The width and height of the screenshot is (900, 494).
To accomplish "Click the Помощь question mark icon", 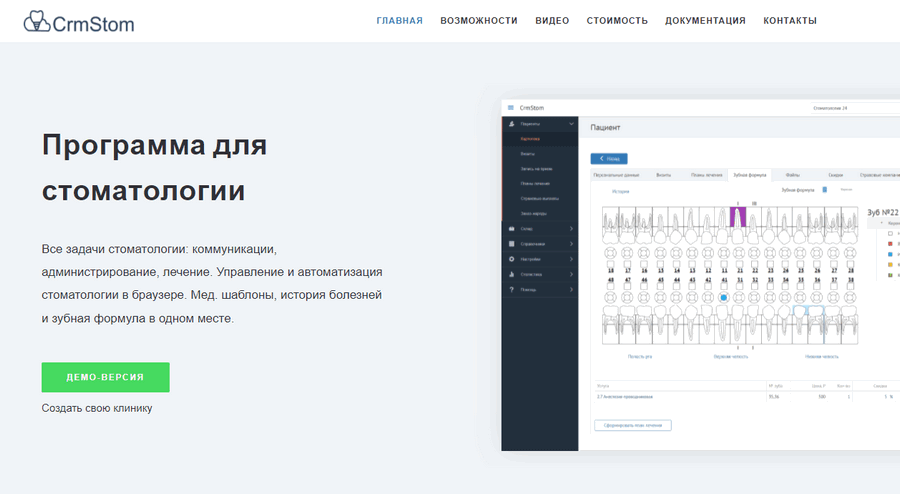I will (x=512, y=289).
